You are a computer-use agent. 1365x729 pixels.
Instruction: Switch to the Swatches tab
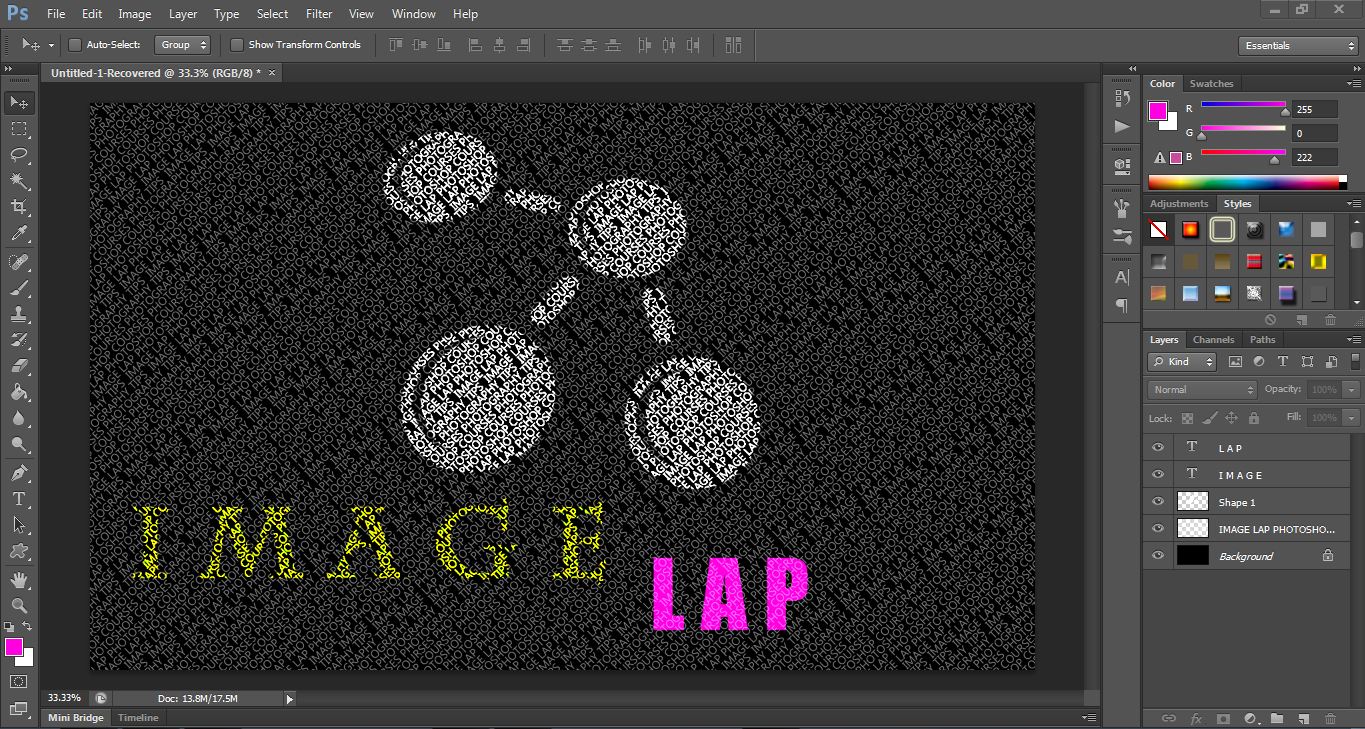click(1211, 84)
